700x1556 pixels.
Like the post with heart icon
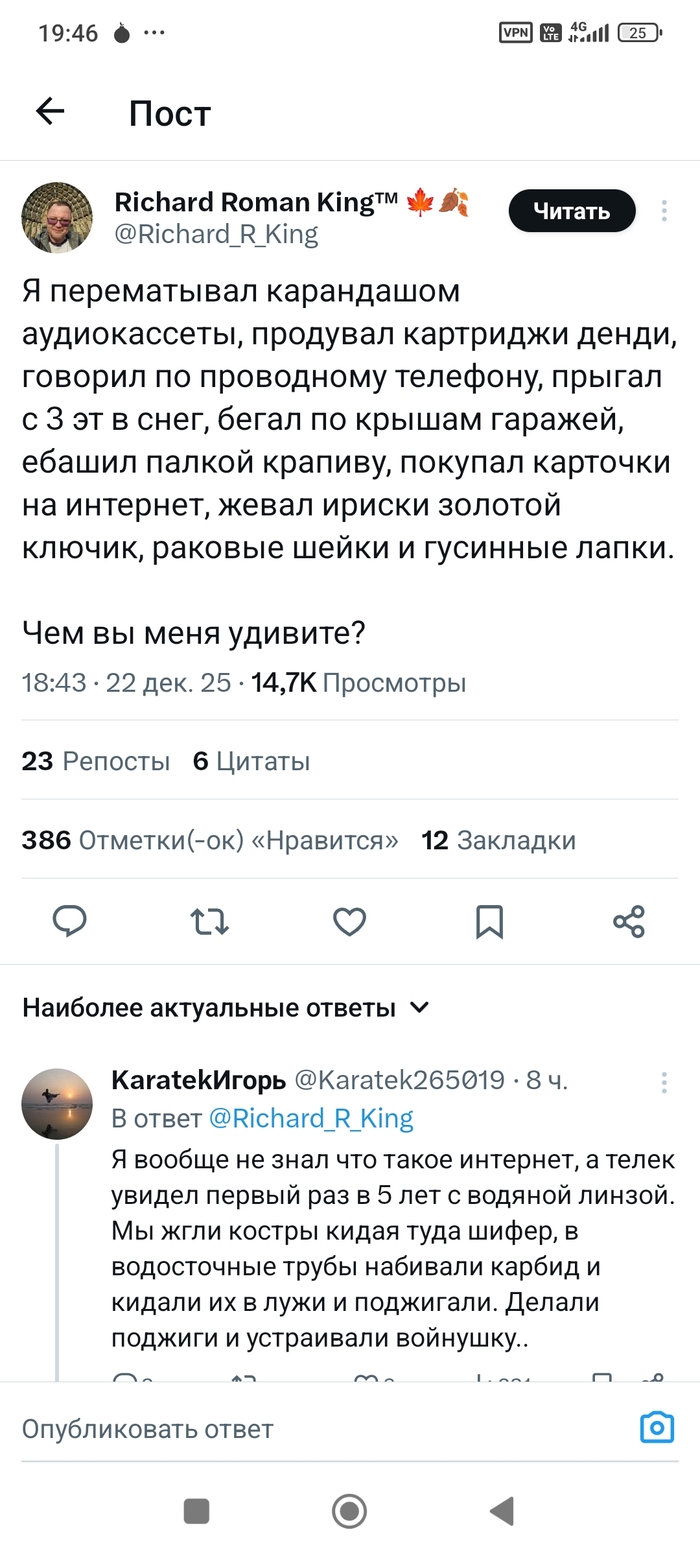(x=349, y=921)
